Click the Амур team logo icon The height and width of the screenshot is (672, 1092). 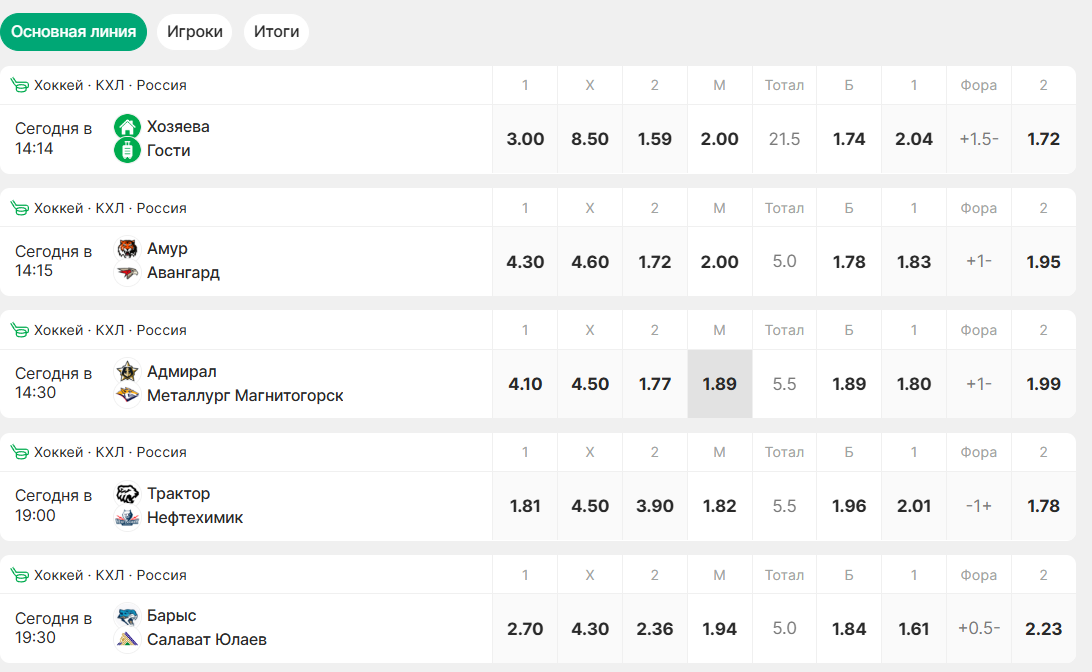pyautogui.click(x=127, y=249)
